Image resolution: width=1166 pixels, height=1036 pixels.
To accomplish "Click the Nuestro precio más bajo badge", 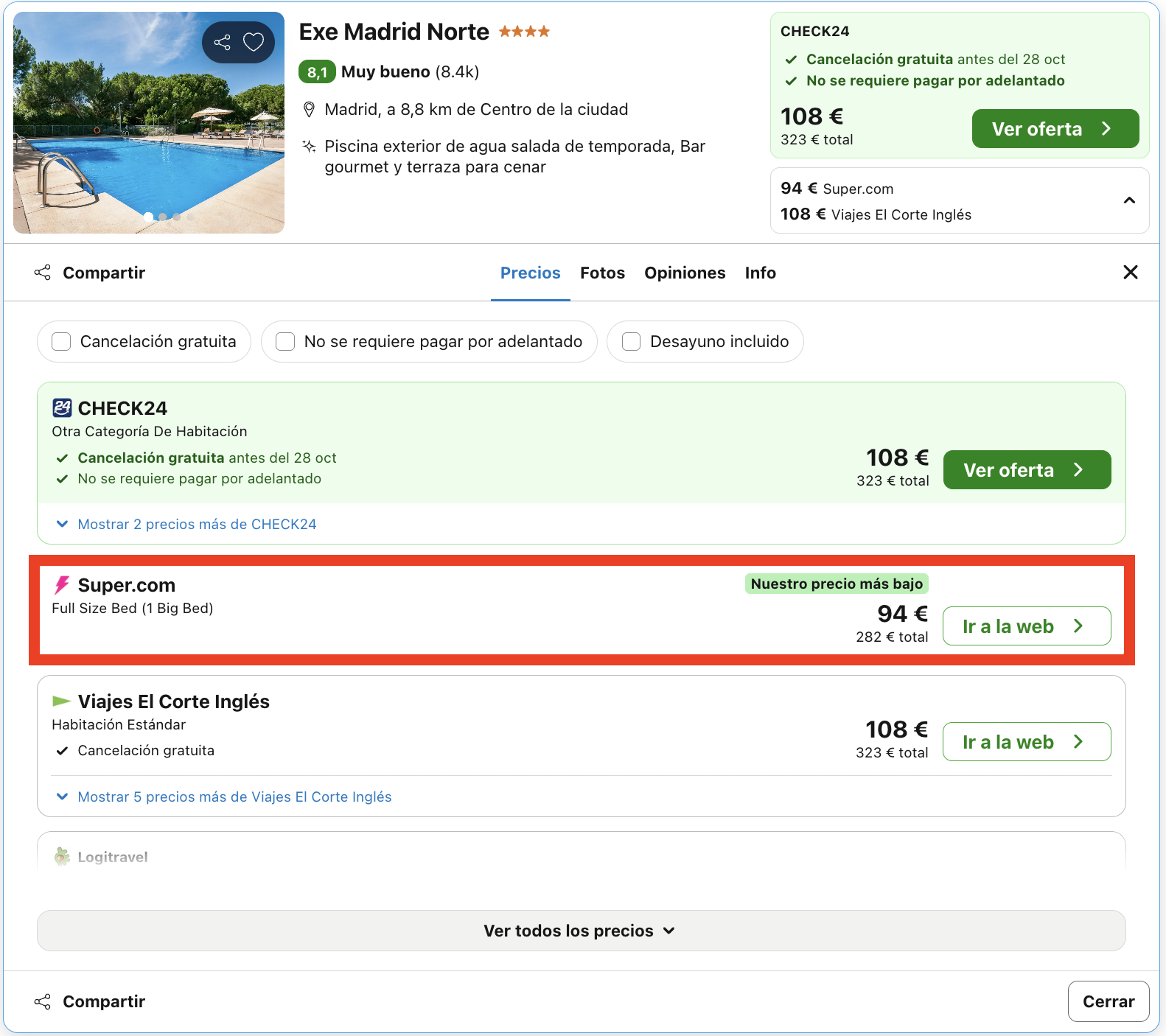I will point(837,584).
